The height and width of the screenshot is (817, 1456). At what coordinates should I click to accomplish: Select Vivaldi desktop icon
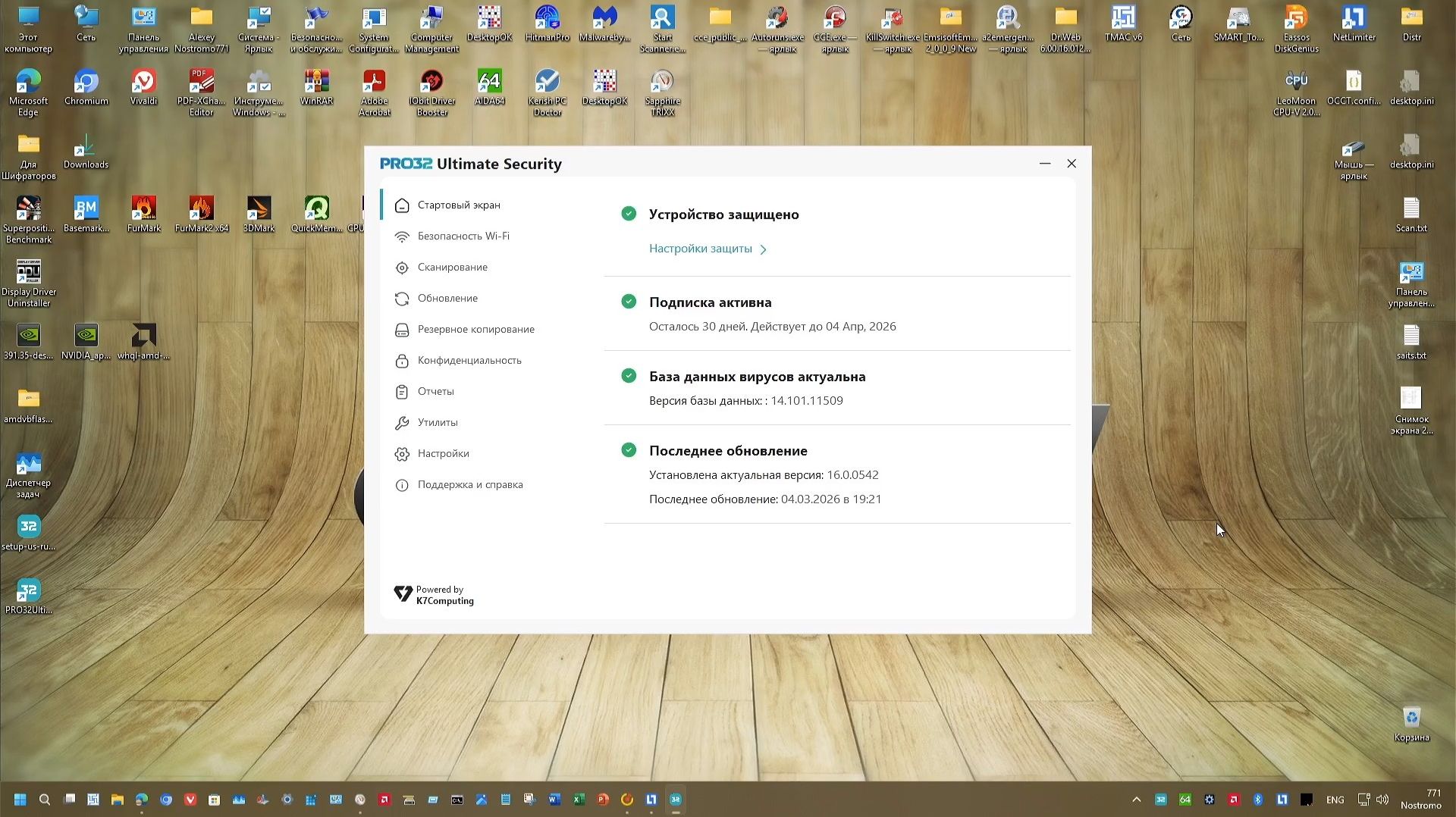click(x=144, y=88)
